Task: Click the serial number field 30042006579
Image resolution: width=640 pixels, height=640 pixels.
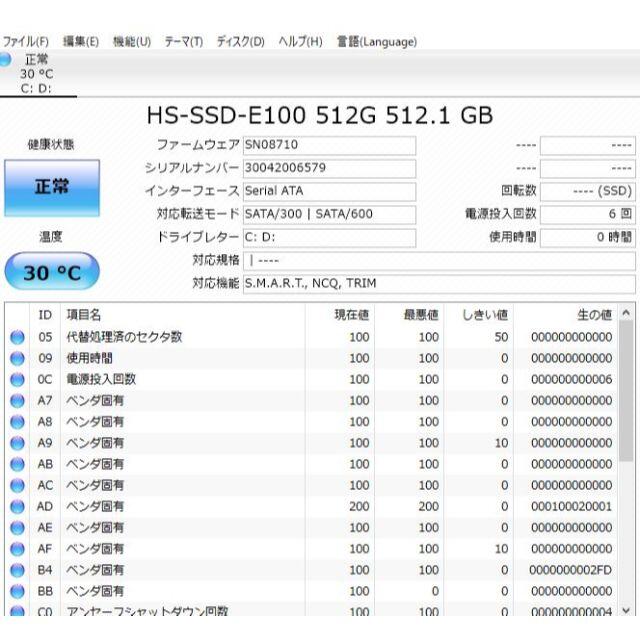Action: pos(329,169)
